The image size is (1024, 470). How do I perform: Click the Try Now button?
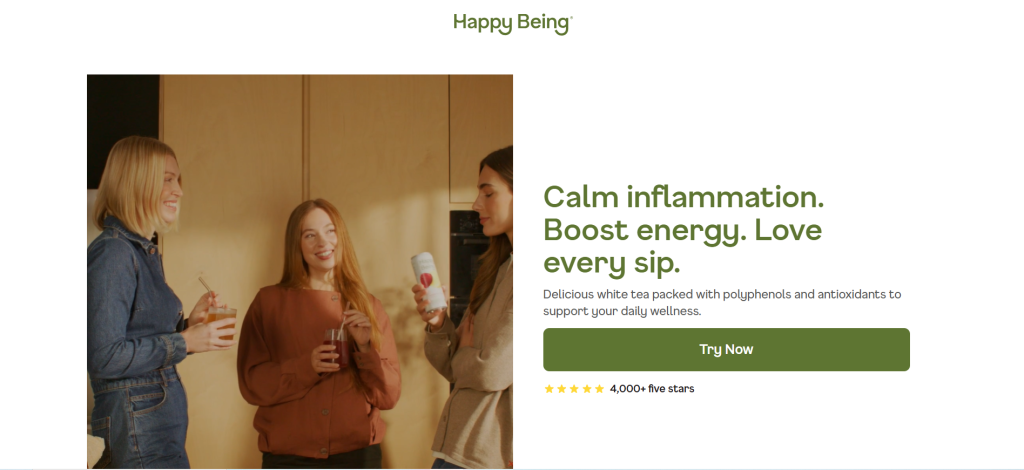point(726,349)
